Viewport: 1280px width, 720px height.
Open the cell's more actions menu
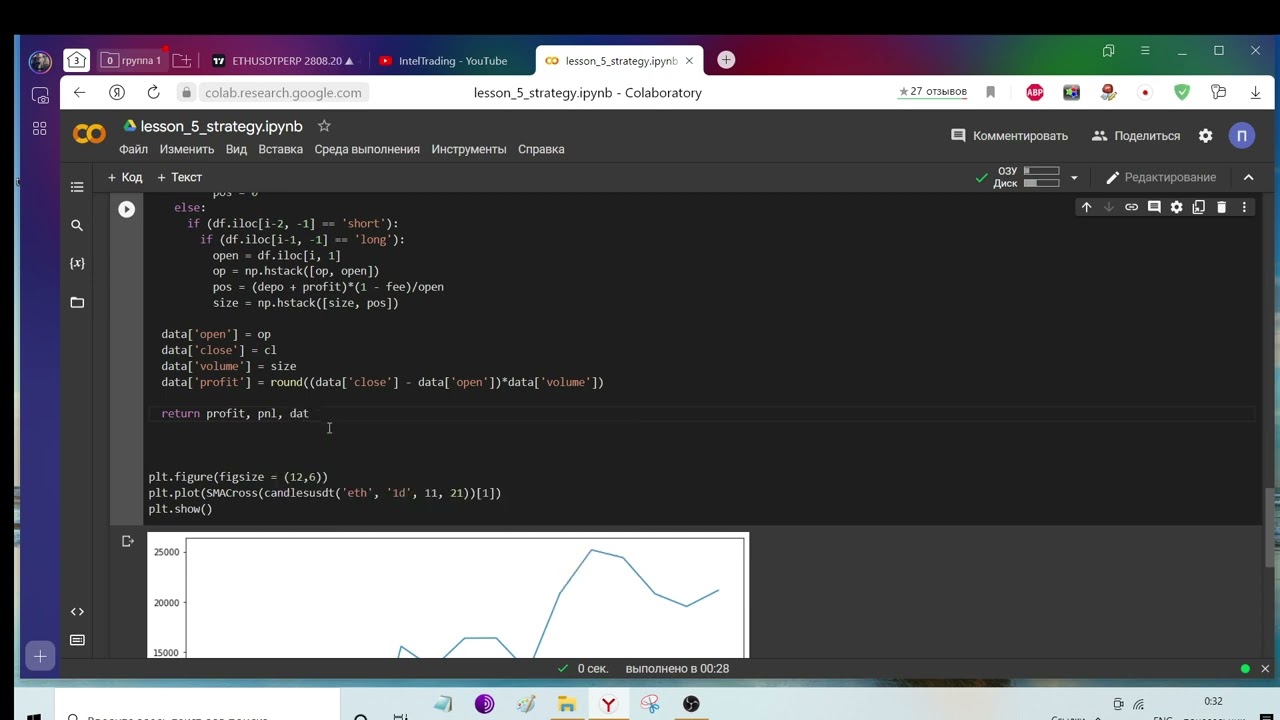coord(1244,207)
